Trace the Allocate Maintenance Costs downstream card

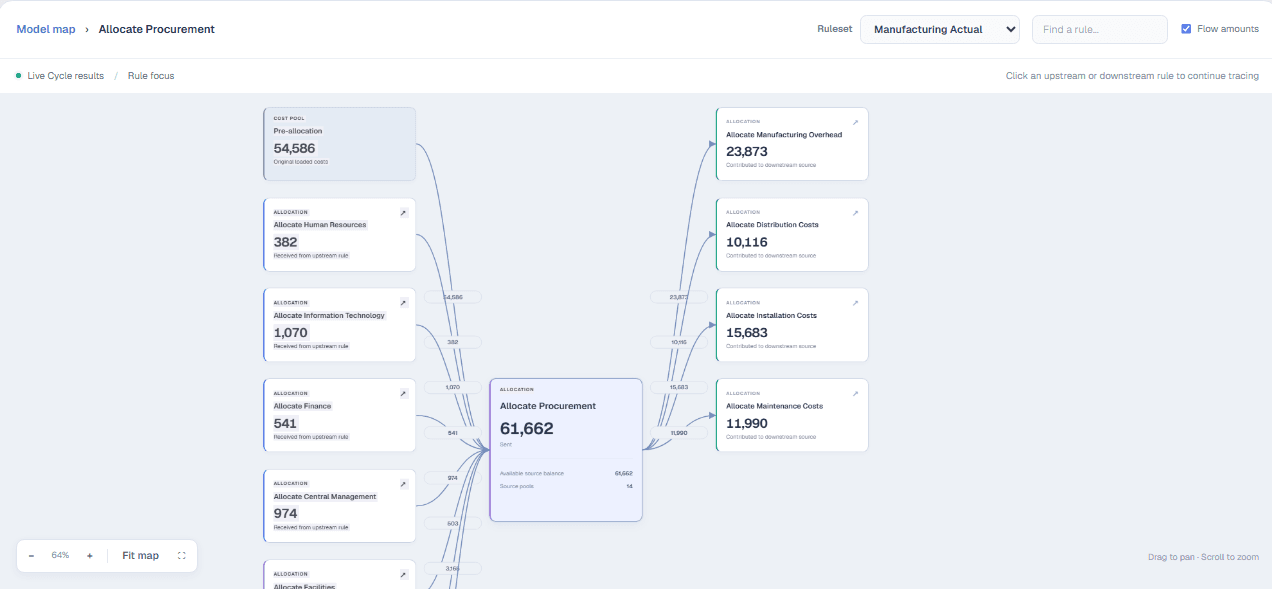click(x=792, y=416)
